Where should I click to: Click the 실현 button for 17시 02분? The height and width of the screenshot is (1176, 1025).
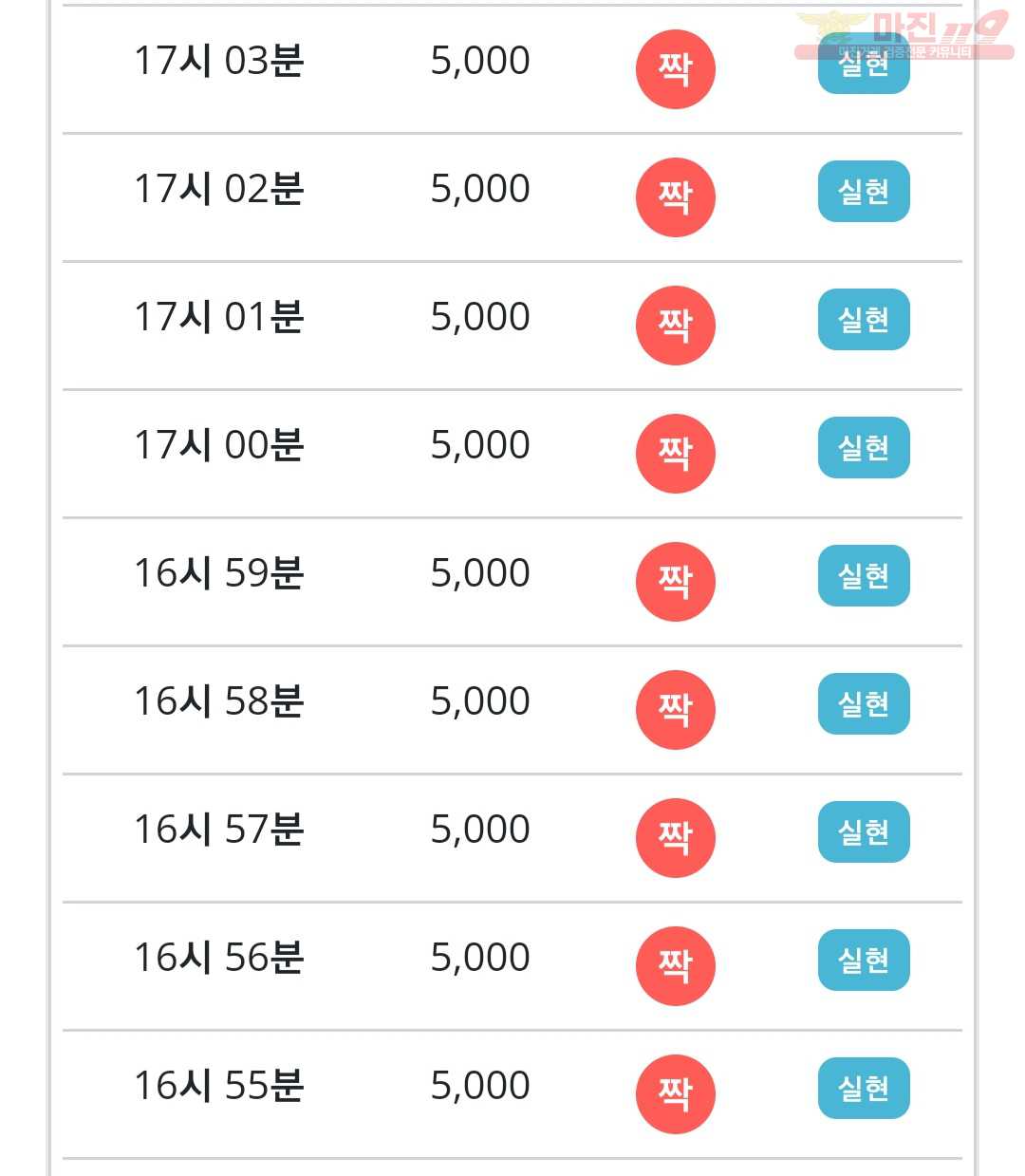864,192
